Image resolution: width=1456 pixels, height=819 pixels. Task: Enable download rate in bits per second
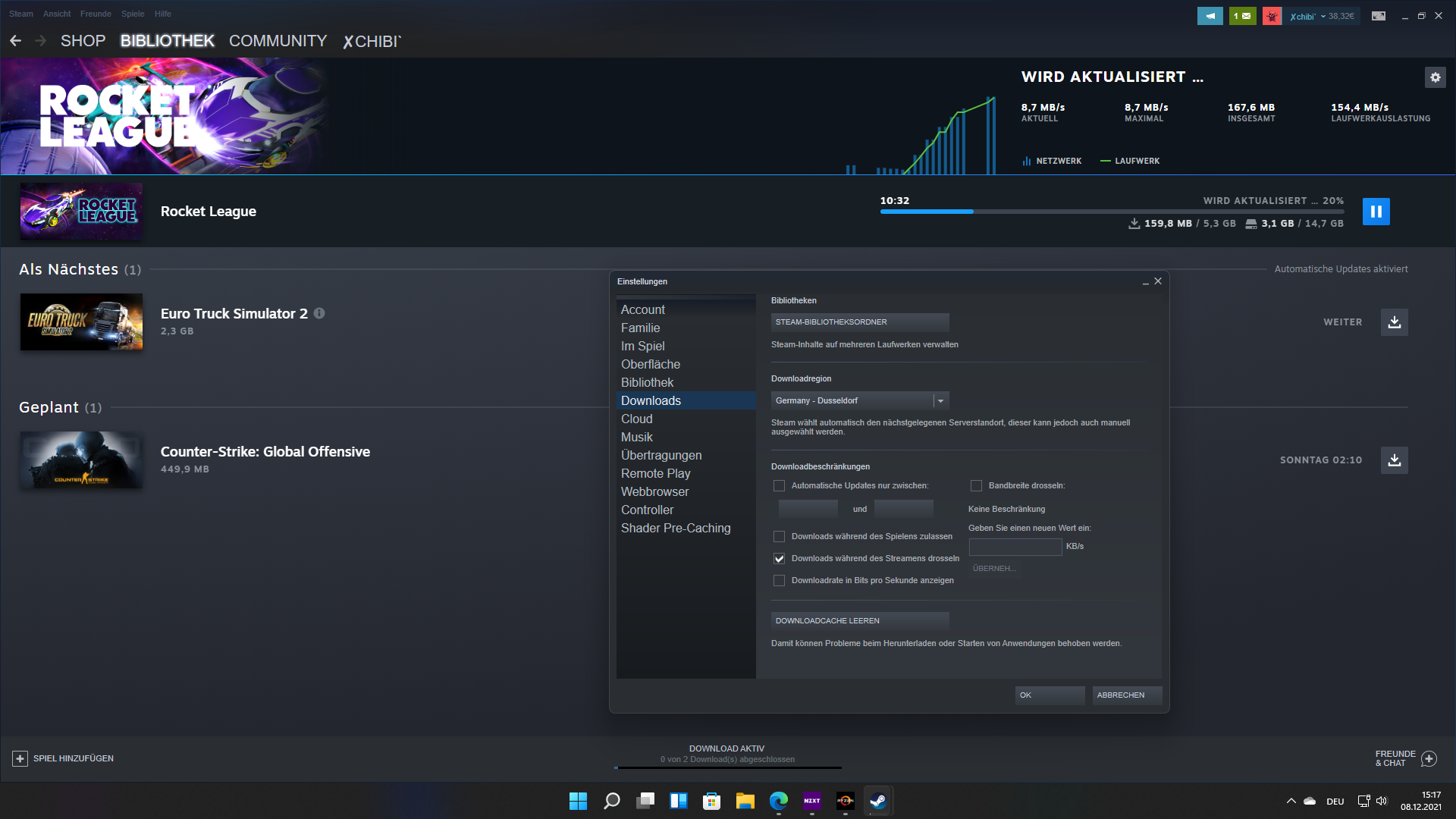779,580
